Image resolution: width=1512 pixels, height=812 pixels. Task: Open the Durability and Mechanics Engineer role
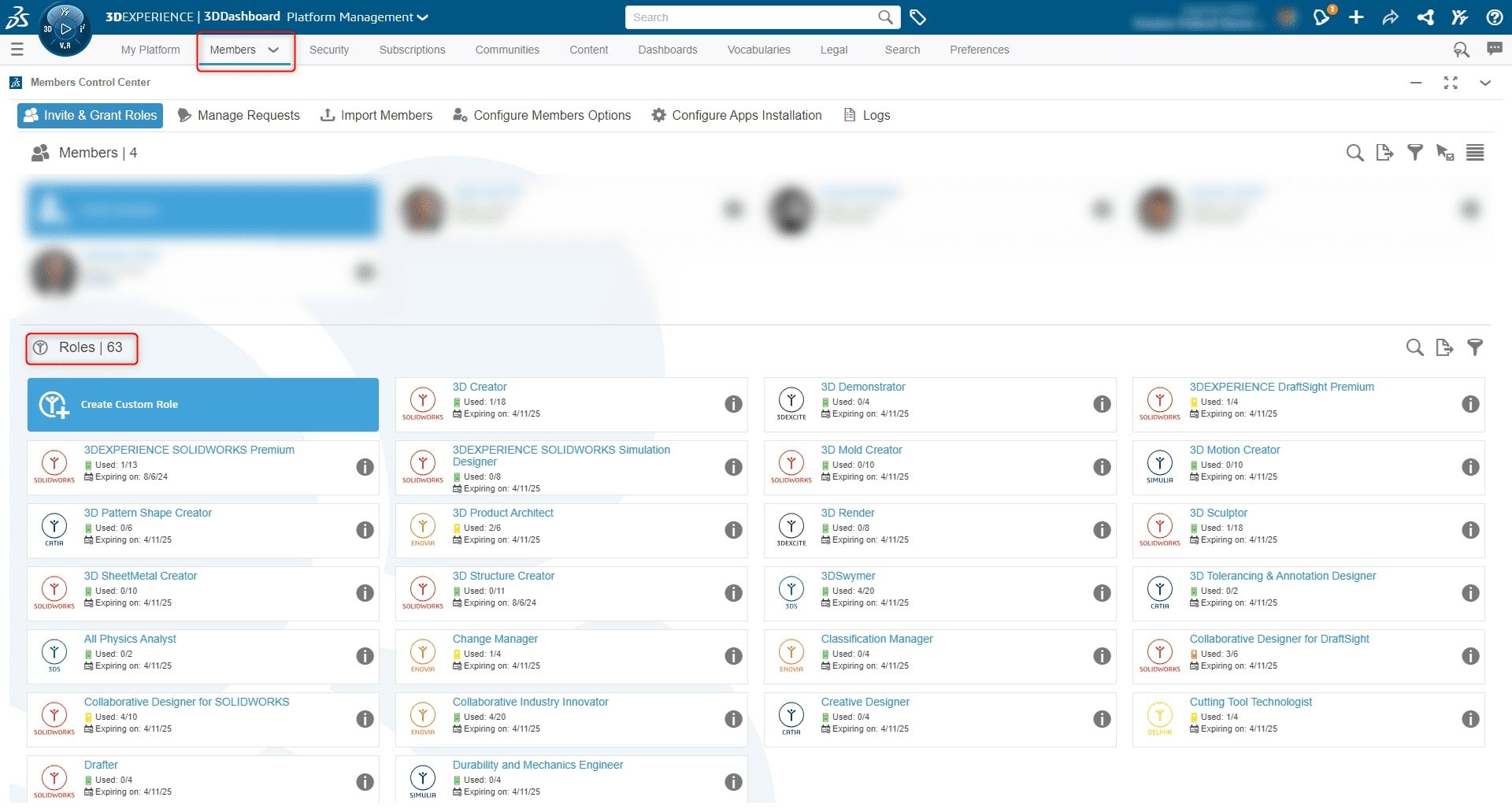point(537,765)
